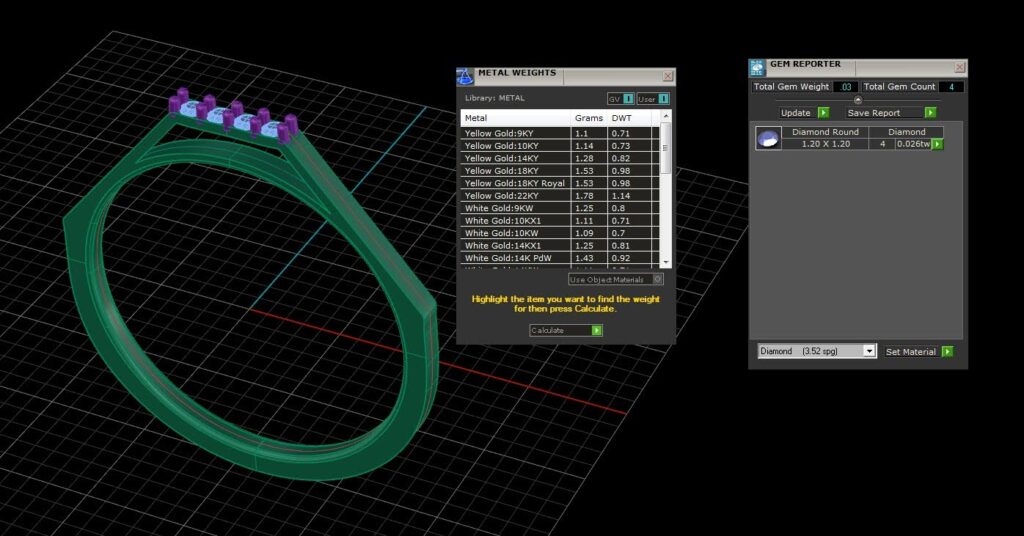This screenshot has width=1024, height=536.
Task: Click the Gem Reporter panel icon
Action: pos(758,67)
